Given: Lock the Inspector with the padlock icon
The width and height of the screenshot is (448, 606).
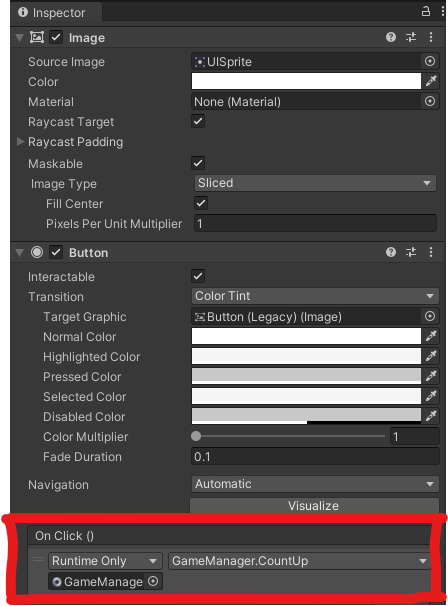Looking at the screenshot, I should pos(426,11).
